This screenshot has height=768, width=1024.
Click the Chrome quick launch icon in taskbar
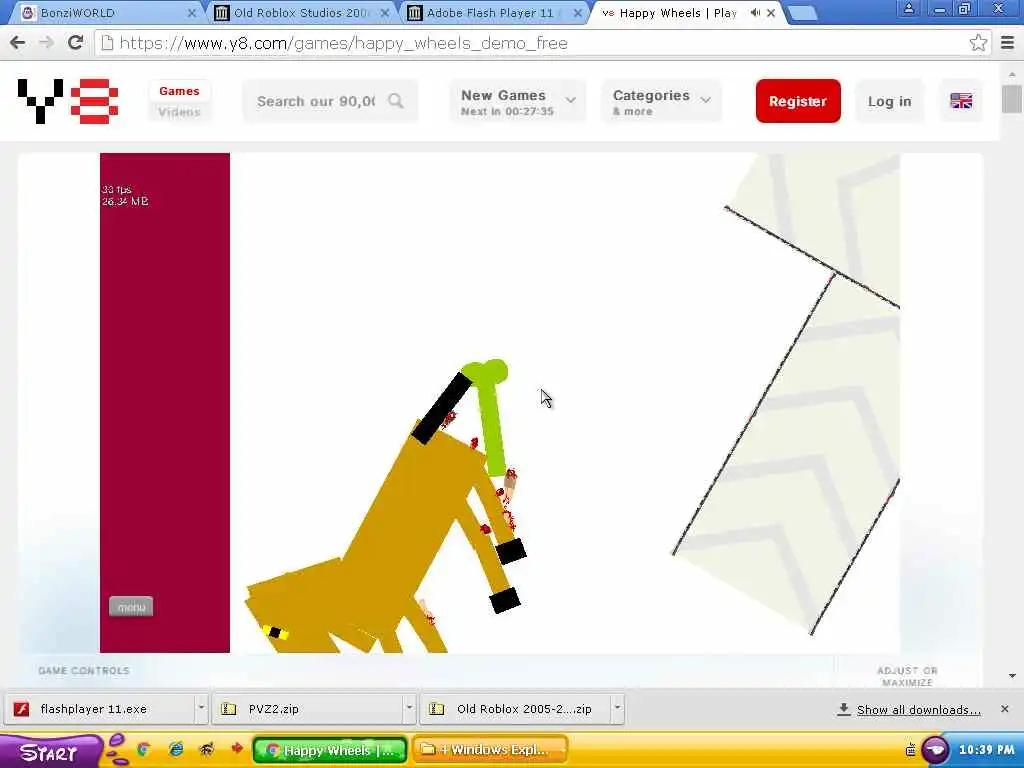point(143,749)
